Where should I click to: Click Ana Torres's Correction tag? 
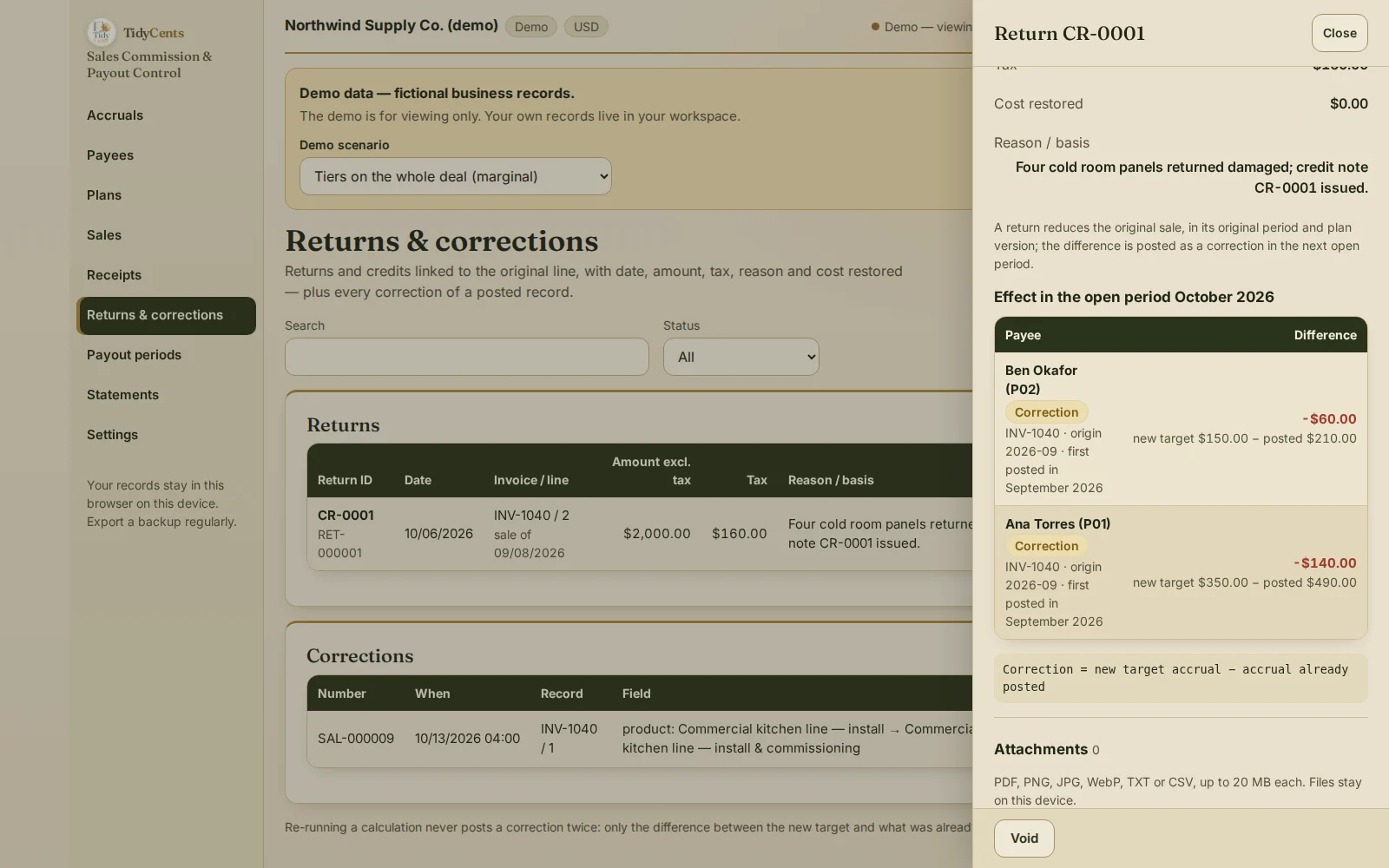(x=1046, y=546)
